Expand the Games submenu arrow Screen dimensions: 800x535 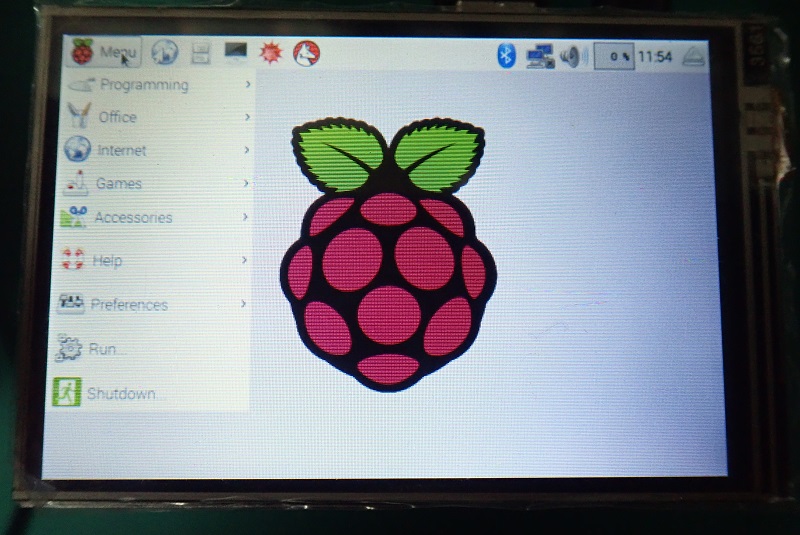tap(245, 183)
